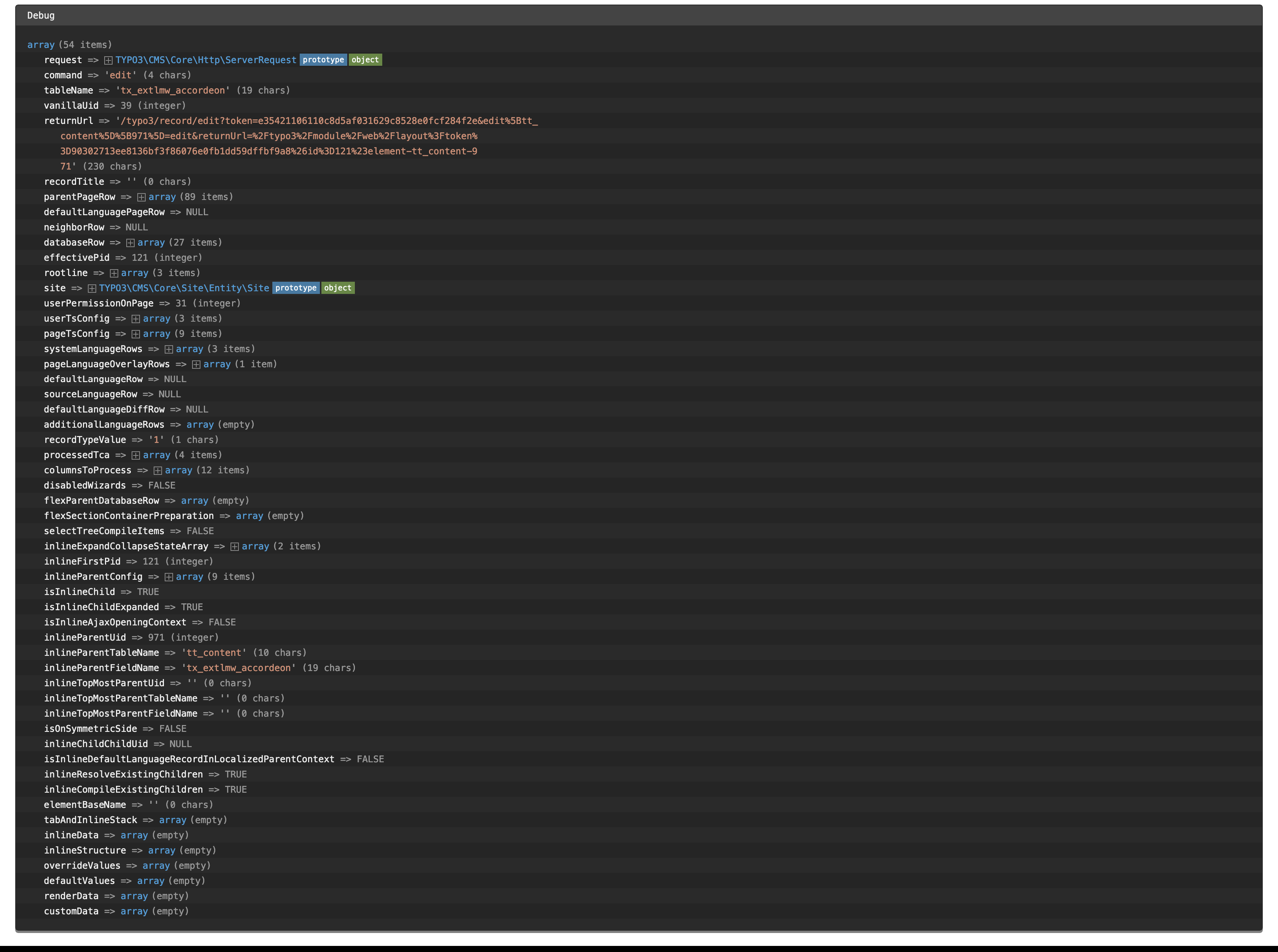Viewport: 1278px width, 952px height.
Task: Click the tabAndInlineStack key
Action: (91, 820)
